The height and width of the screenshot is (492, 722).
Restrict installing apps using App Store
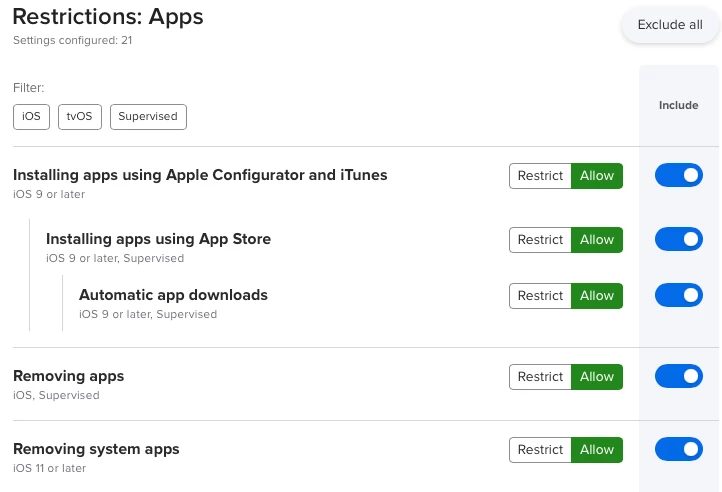coord(540,240)
